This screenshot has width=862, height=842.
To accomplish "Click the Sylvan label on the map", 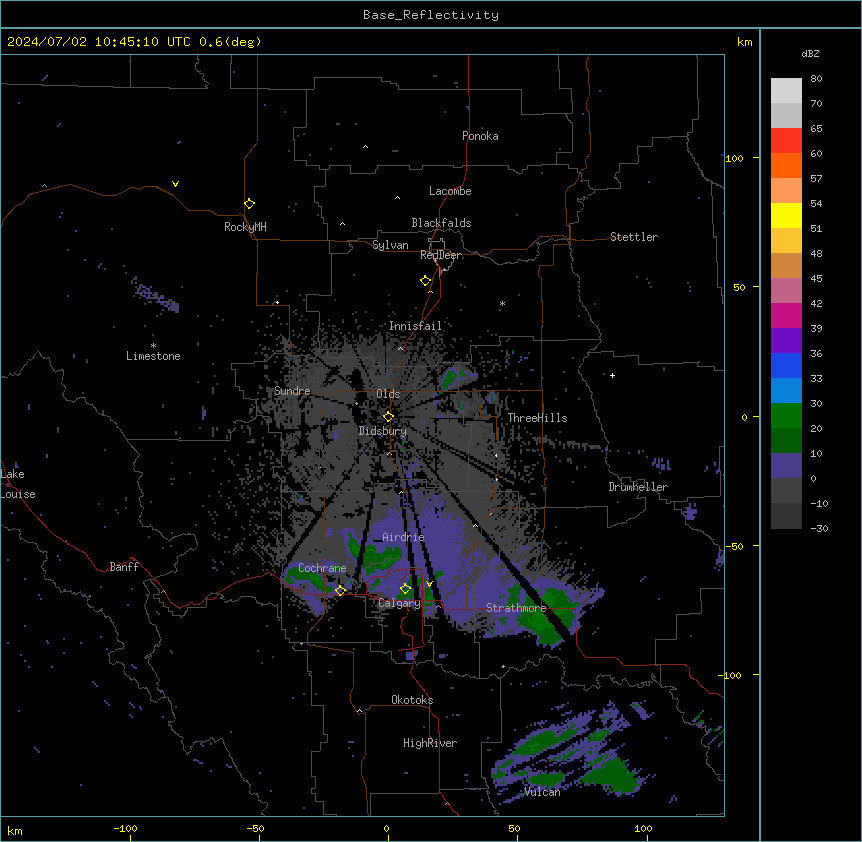I will [x=390, y=245].
